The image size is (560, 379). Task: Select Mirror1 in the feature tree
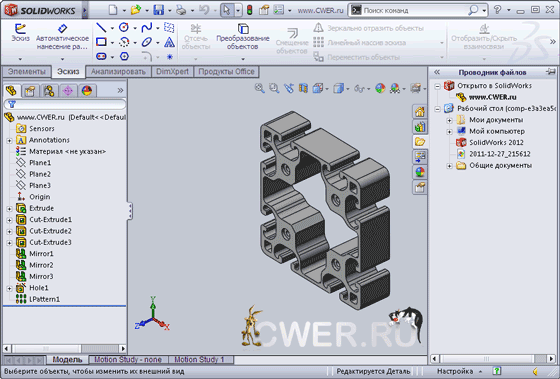click(41, 254)
